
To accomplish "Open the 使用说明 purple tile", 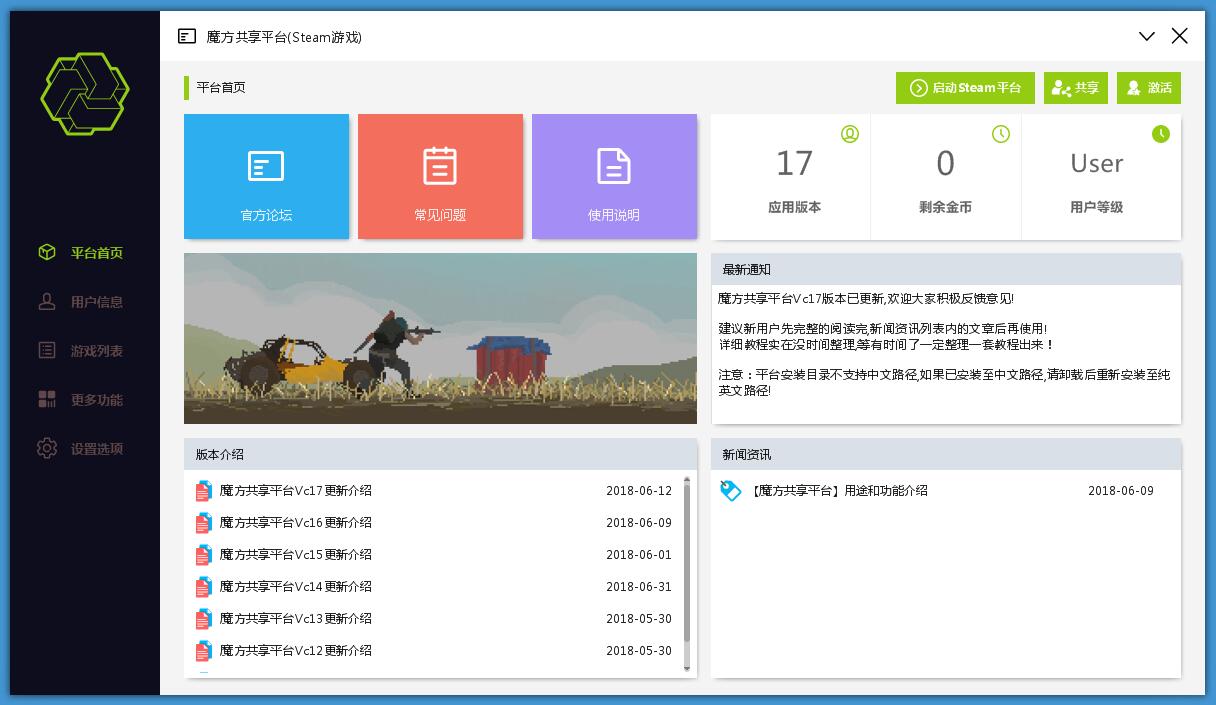I will (614, 176).
